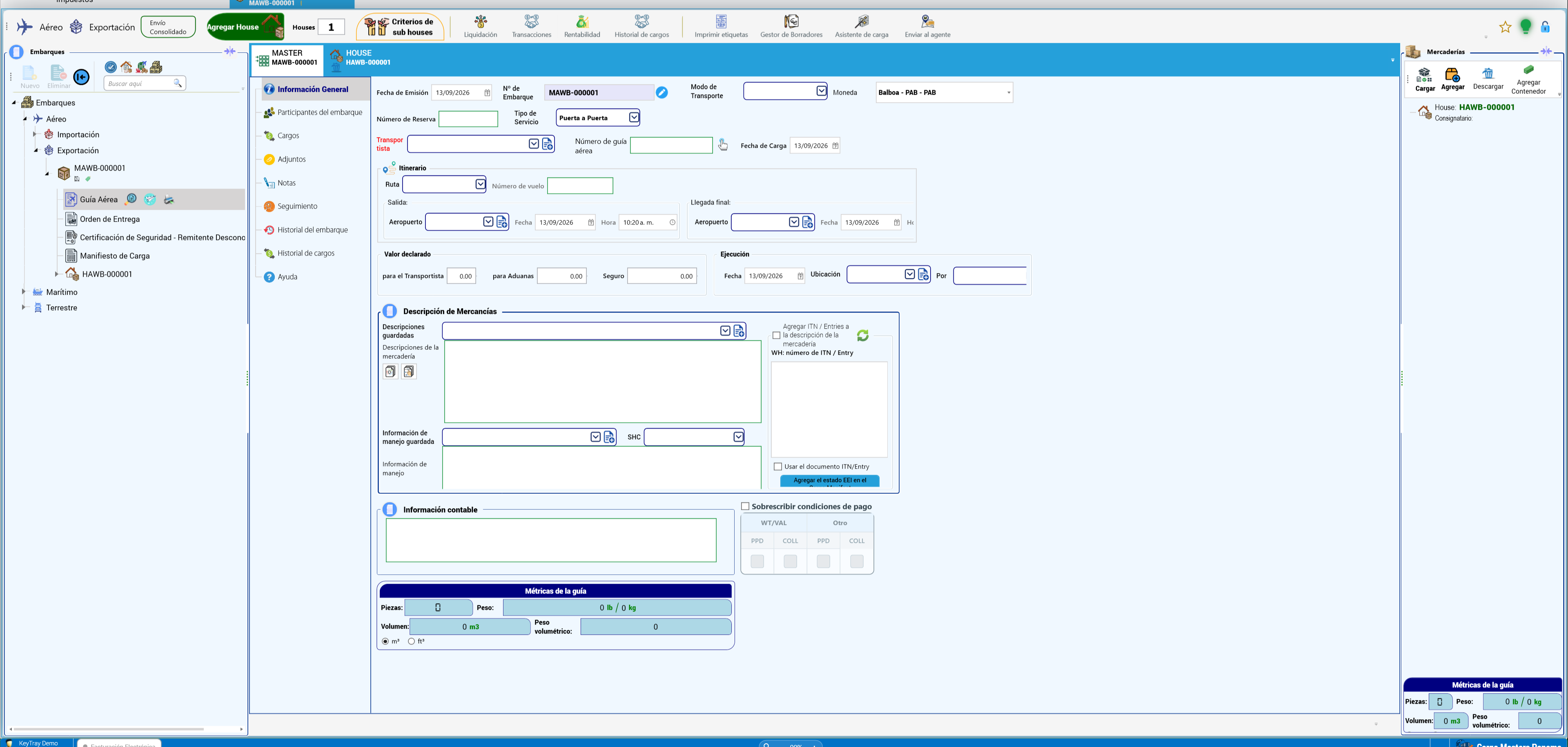Toggle the WT/VAL PPD checkbox
The width and height of the screenshot is (1568, 747).
click(757, 561)
